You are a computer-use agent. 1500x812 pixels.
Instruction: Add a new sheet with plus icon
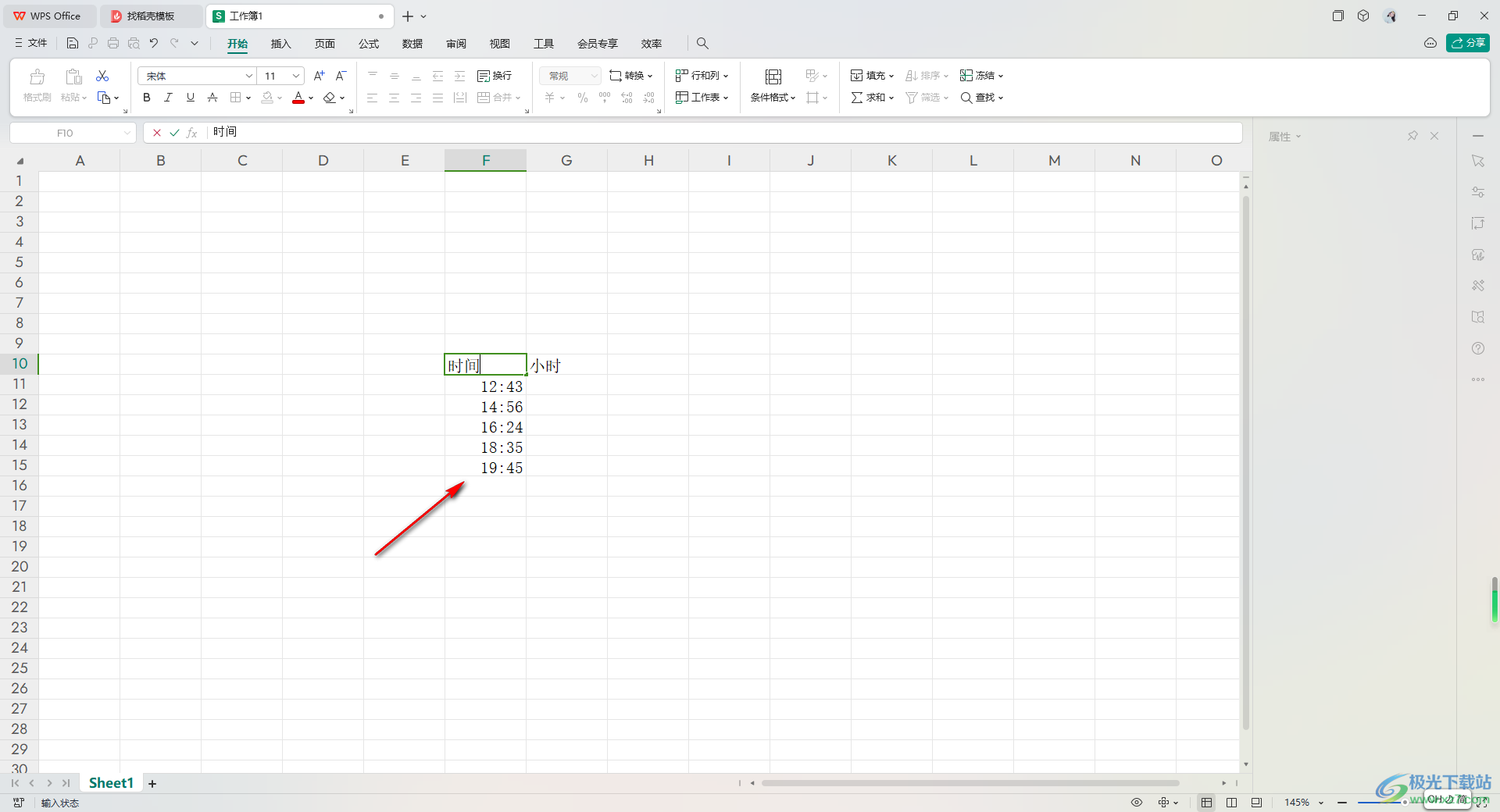click(x=152, y=784)
